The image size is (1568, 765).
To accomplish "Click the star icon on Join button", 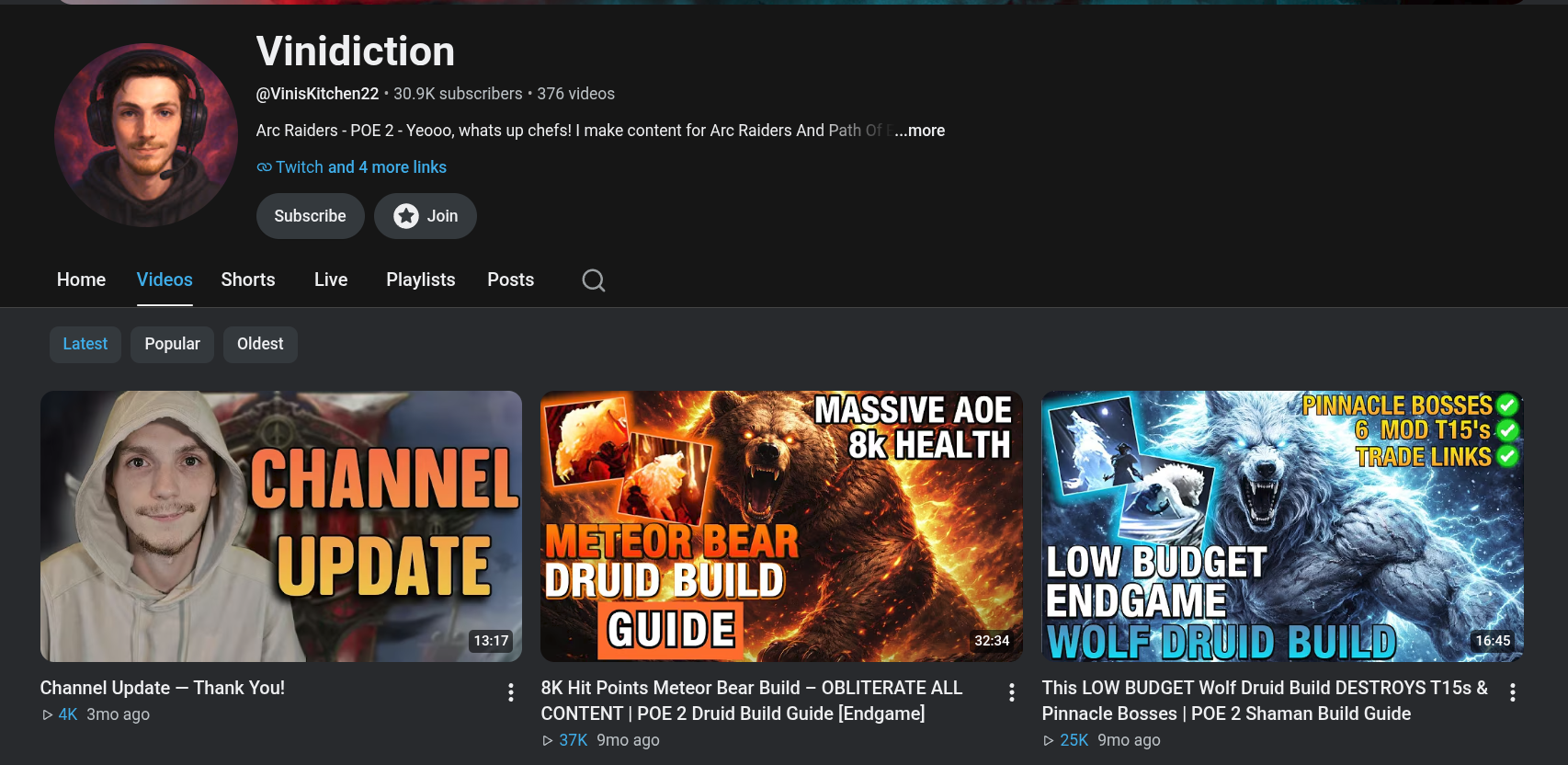I will coord(406,216).
